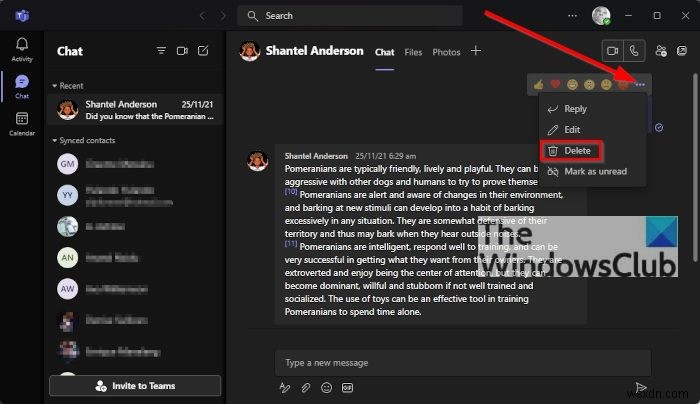Image resolution: width=700 pixels, height=404 pixels.
Task: Select the YY synced contact
Action: [x=135, y=196]
